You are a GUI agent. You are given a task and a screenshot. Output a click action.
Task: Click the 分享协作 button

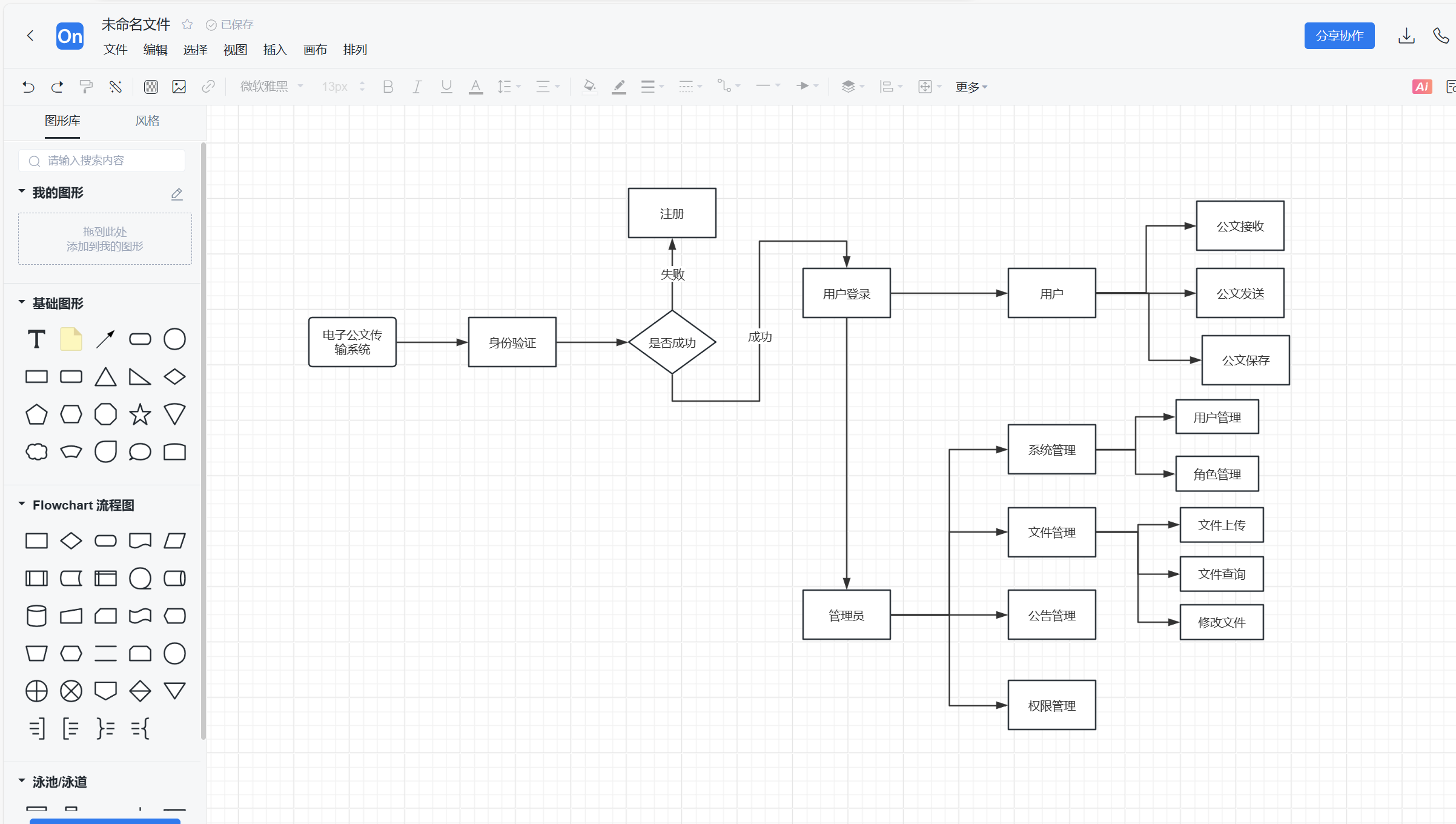1339,36
